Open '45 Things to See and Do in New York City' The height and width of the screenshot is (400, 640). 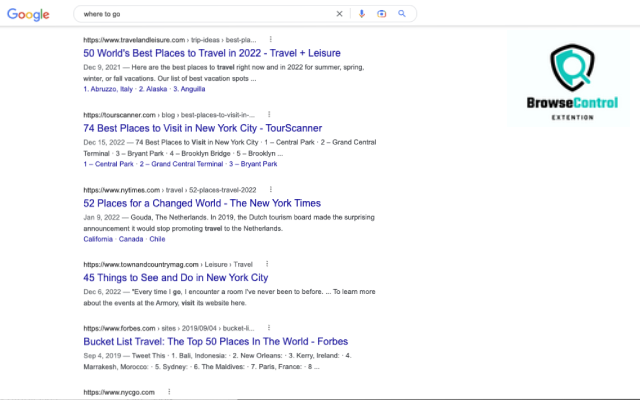coord(176,278)
